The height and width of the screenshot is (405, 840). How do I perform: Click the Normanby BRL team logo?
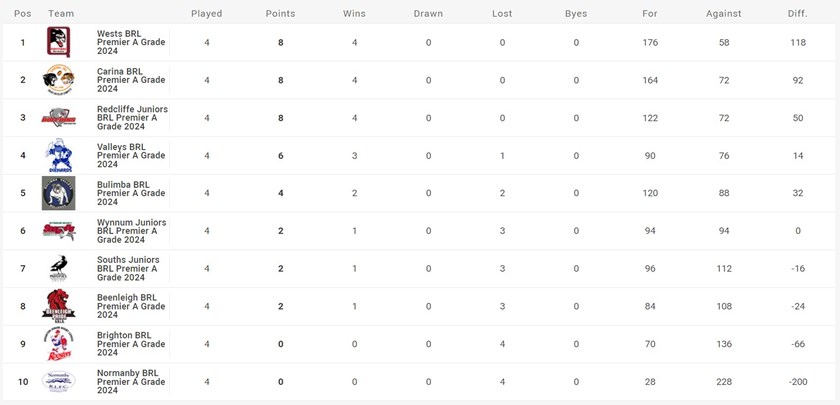tap(58, 381)
